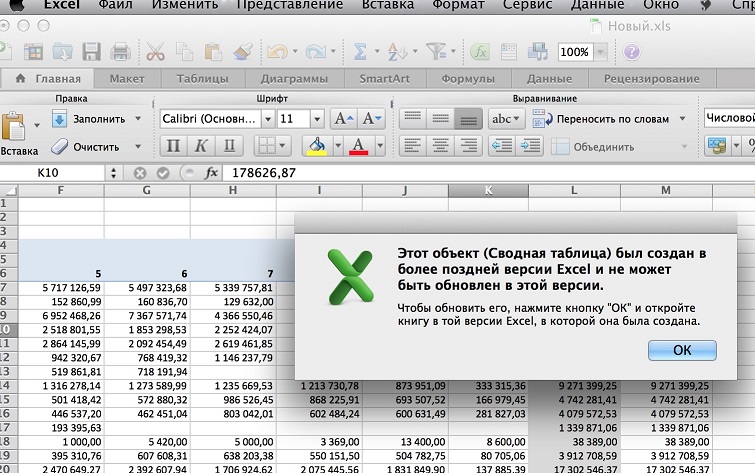
Task: Click the Fill color paint bucket
Action: pos(317,146)
